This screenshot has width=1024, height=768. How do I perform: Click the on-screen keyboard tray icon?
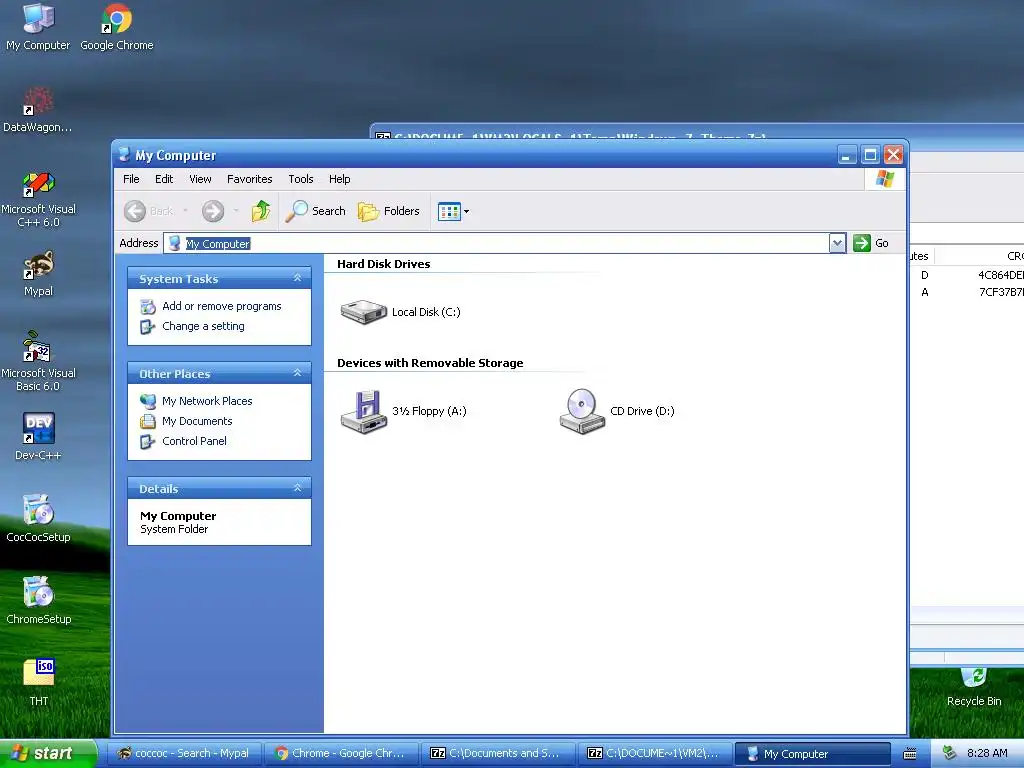coord(910,754)
